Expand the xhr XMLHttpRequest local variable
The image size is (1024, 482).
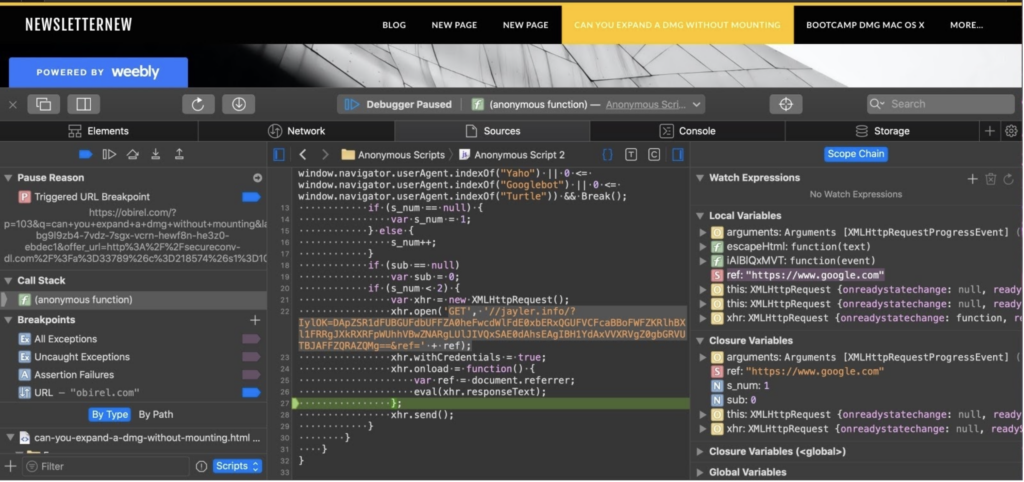702,318
